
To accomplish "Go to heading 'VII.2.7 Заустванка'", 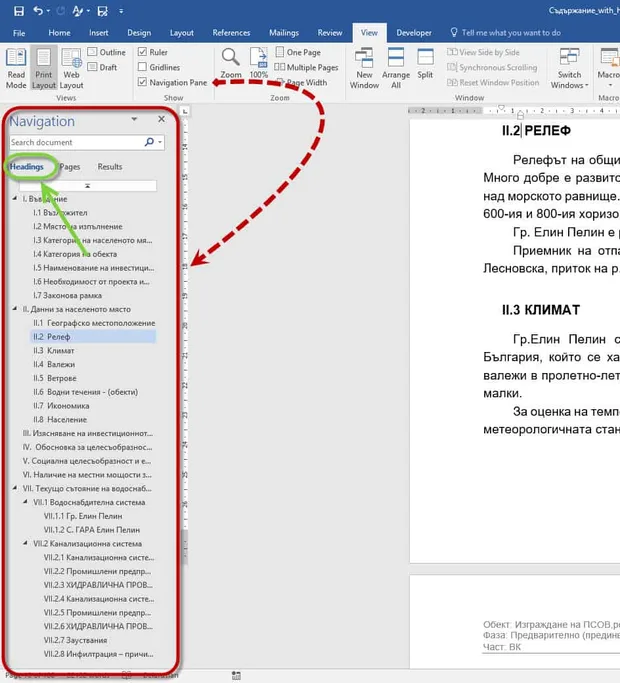I will (75, 640).
